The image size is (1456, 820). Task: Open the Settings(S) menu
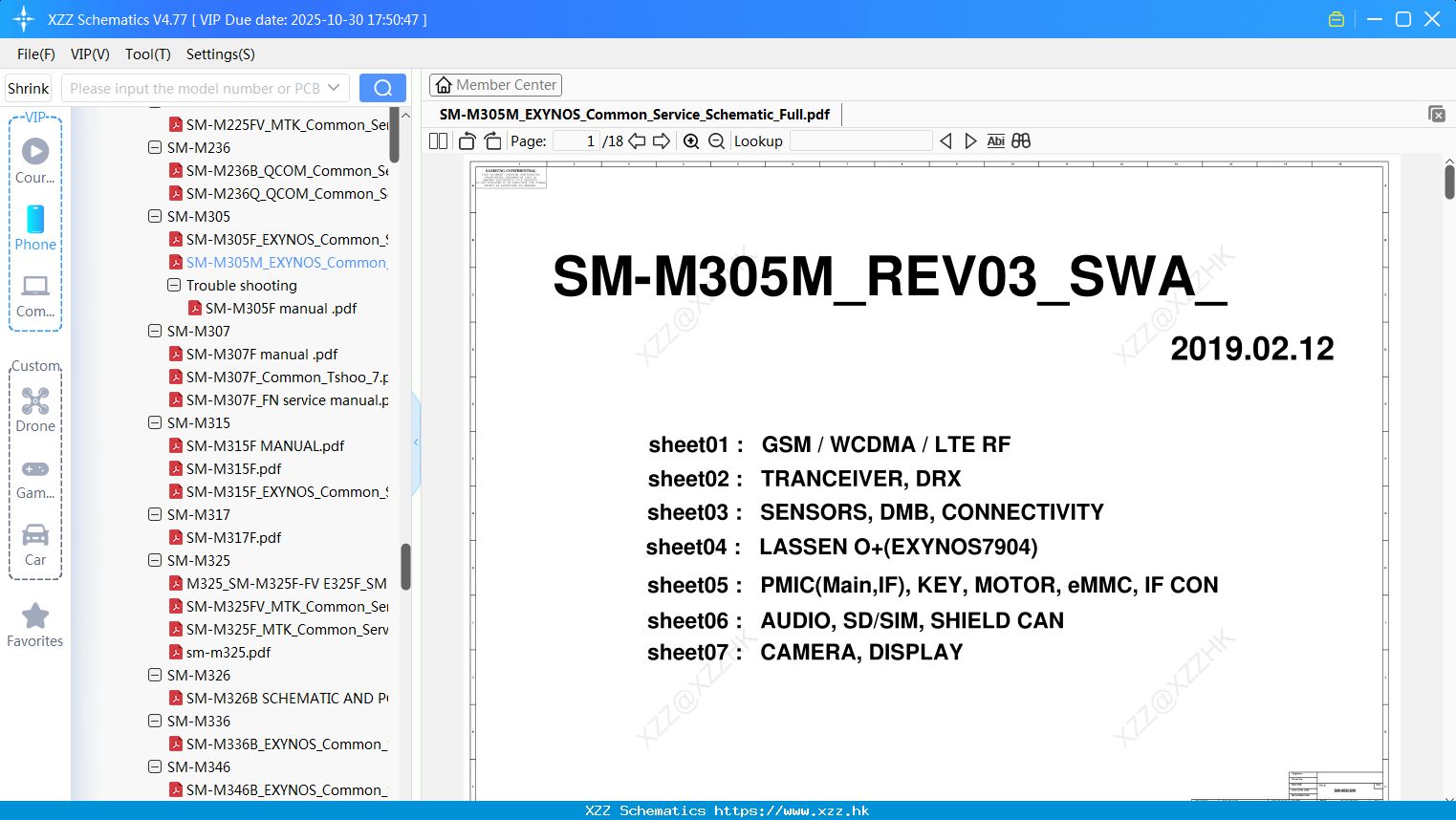click(x=221, y=54)
